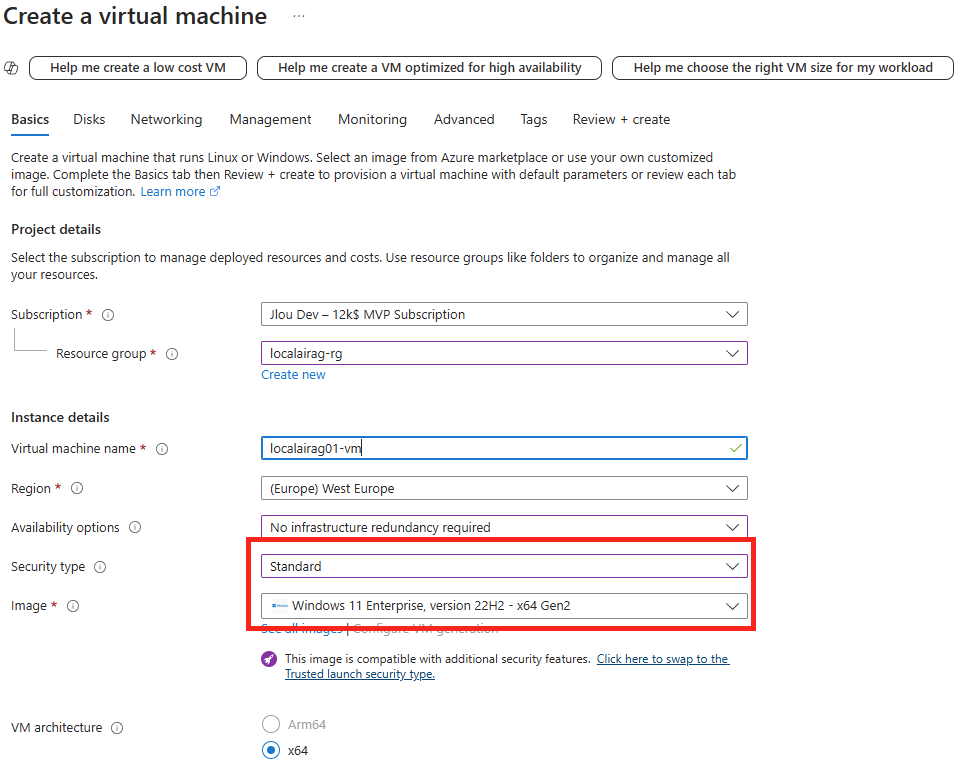Screen dimensions: 962x769
Task: Show info tooltip for Subscription
Action: coord(108,315)
